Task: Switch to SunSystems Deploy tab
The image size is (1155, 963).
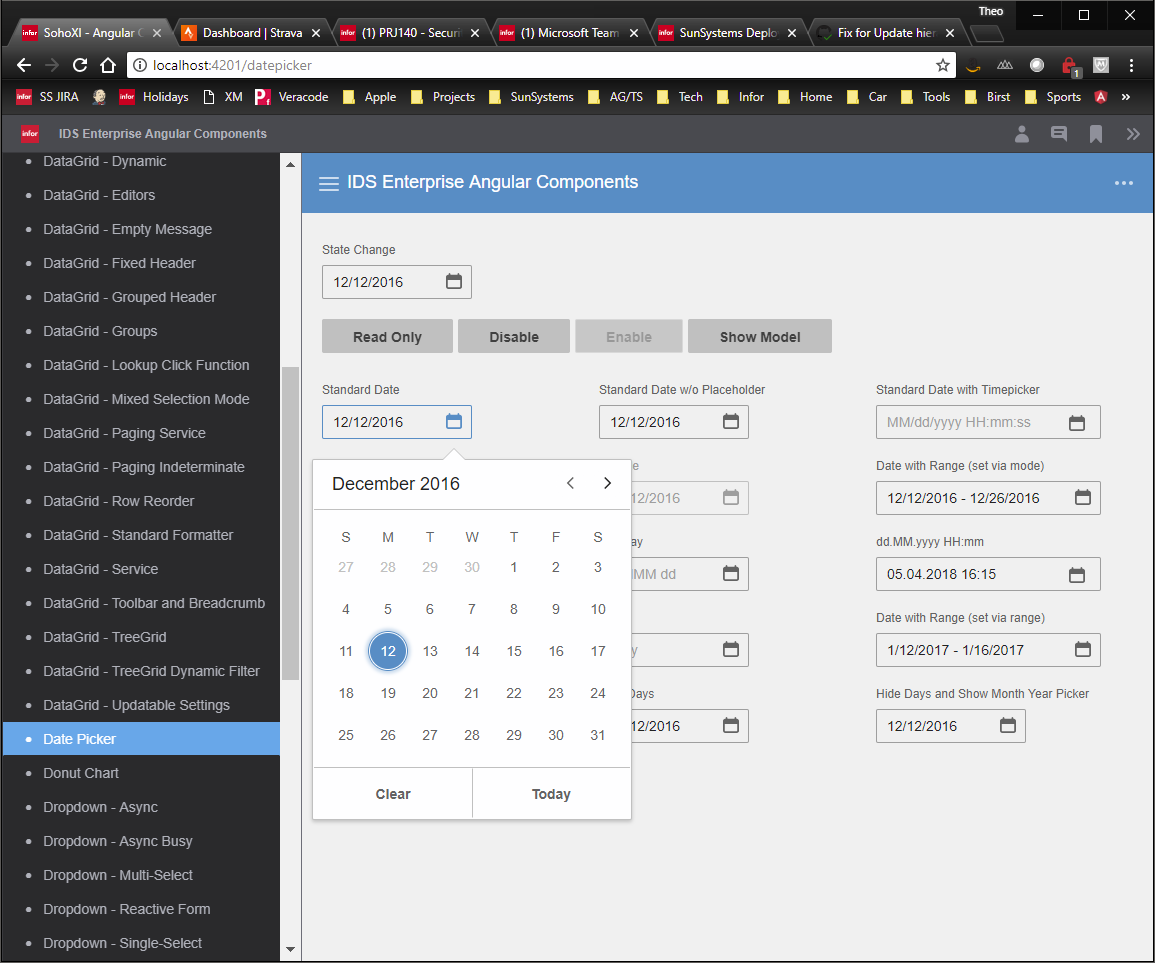Action: (728, 32)
